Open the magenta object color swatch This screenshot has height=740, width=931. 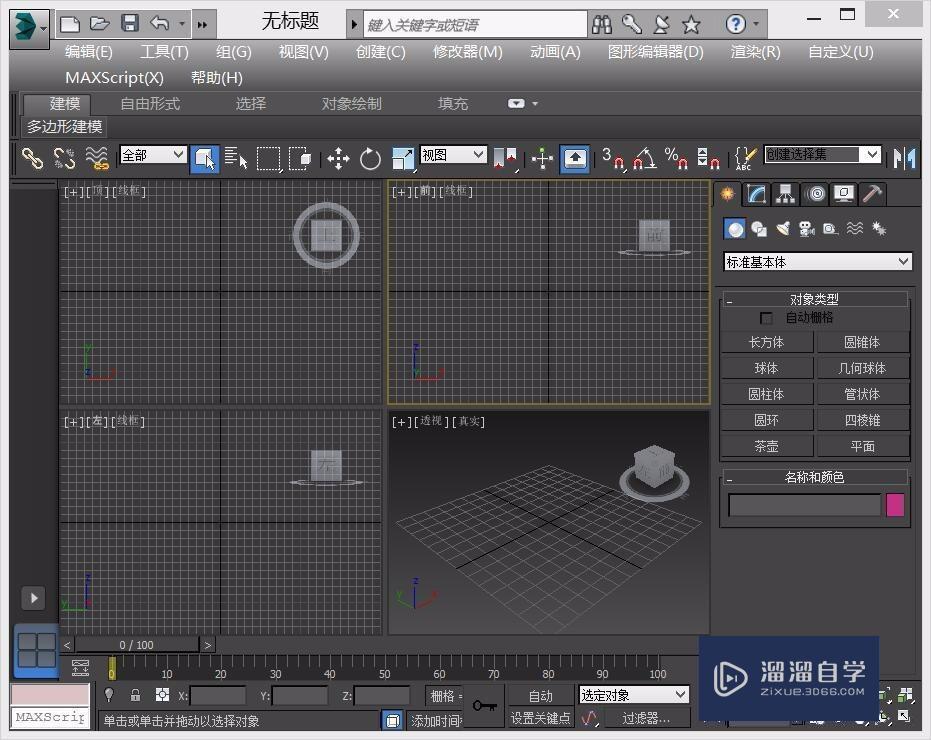click(x=895, y=505)
